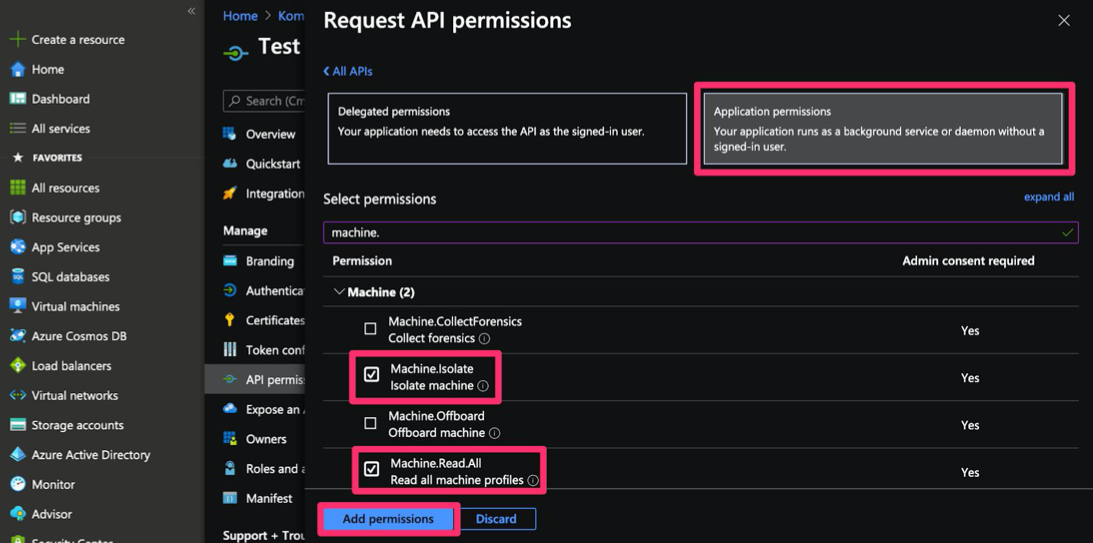Image resolution: width=1093 pixels, height=543 pixels.
Task: Click the Quickstart cloud icon
Action: (x=230, y=164)
